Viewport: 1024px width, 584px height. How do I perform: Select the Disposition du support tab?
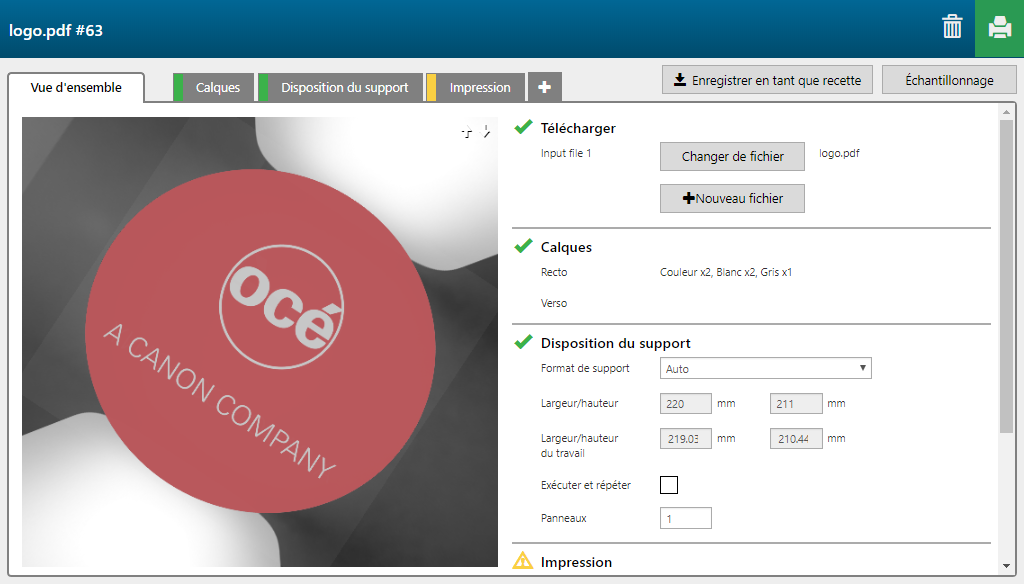pyautogui.click(x=340, y=88)
